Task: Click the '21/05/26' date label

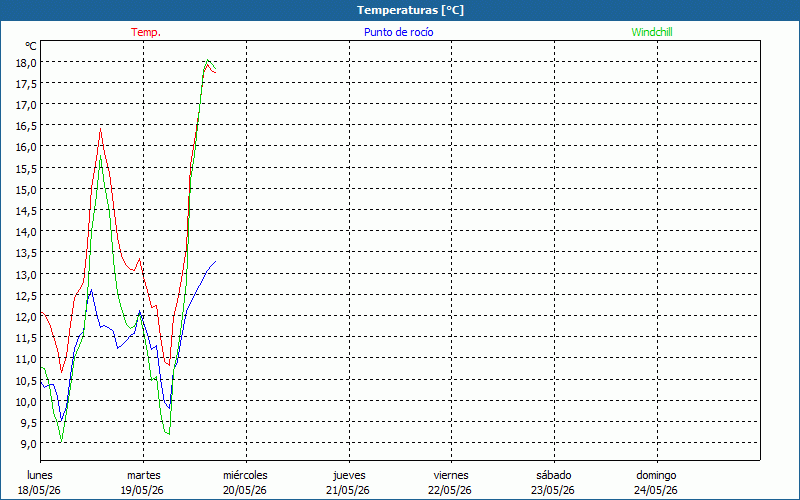Action: (348, 490)
